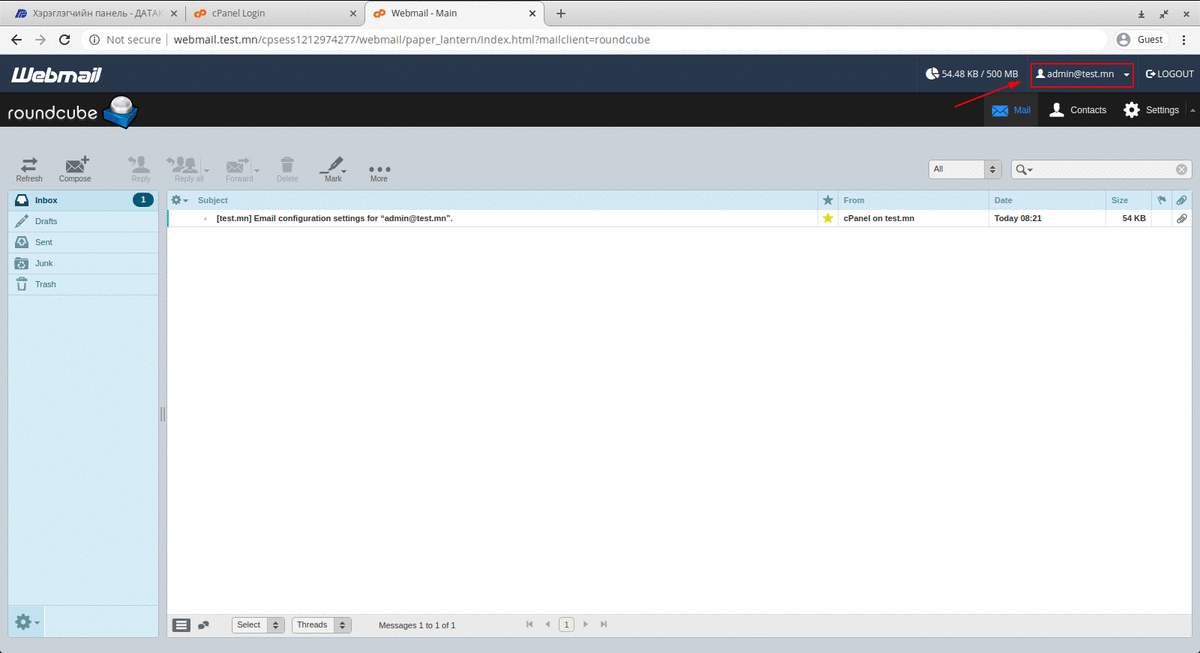Collapse the top bar with the small arrow beside Settings
The image size is (1200, 653).
click(1191, 110)
